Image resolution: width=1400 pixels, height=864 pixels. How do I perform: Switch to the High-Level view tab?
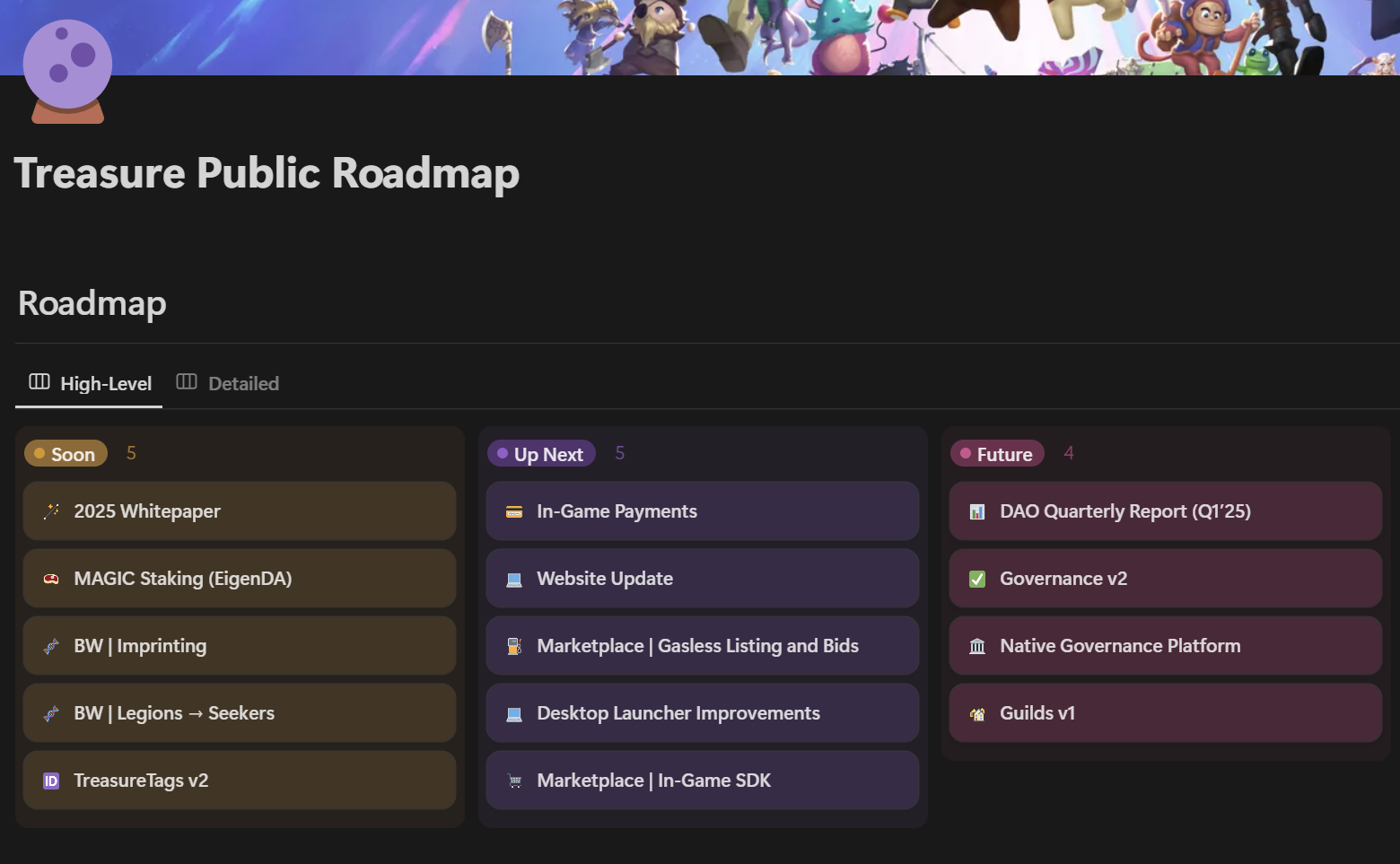point(90,384)
